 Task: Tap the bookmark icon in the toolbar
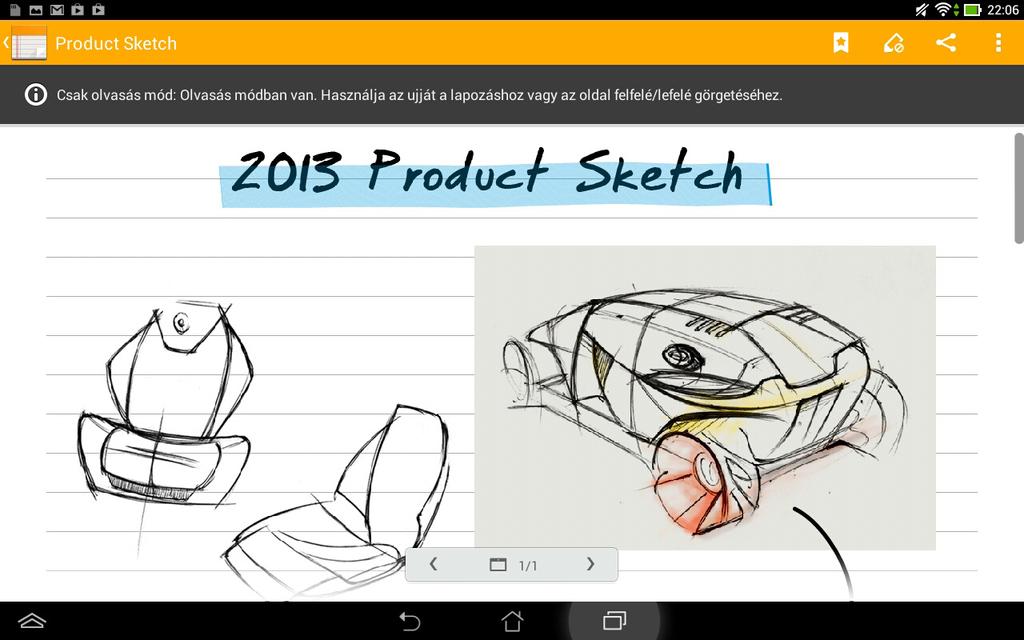click(x=840, y=43)
